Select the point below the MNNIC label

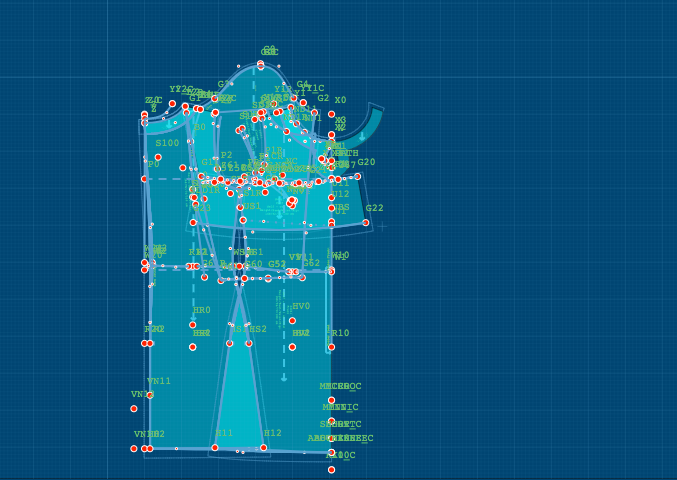click(332, 421)
